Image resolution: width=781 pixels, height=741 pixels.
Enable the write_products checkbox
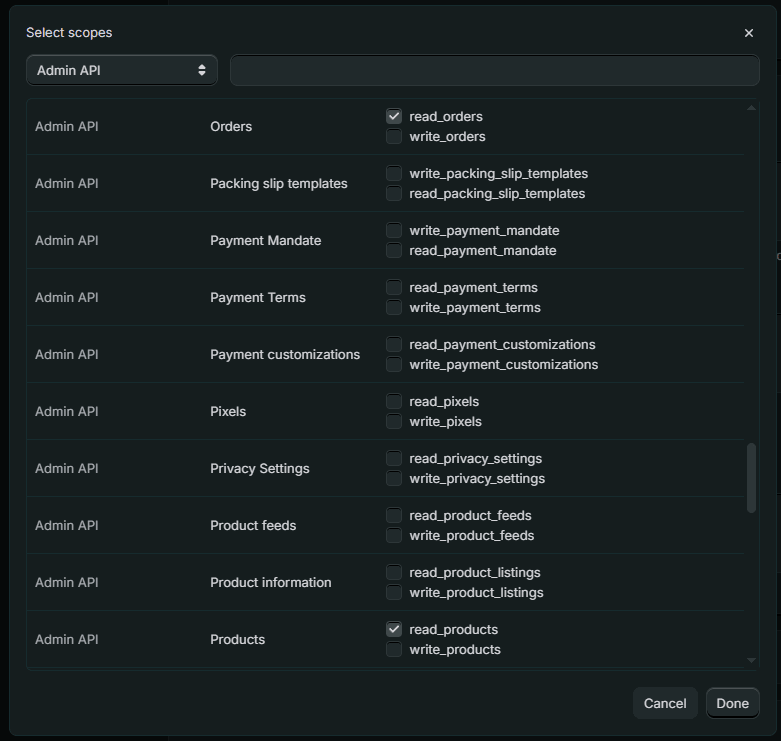(x=394, y=649)
